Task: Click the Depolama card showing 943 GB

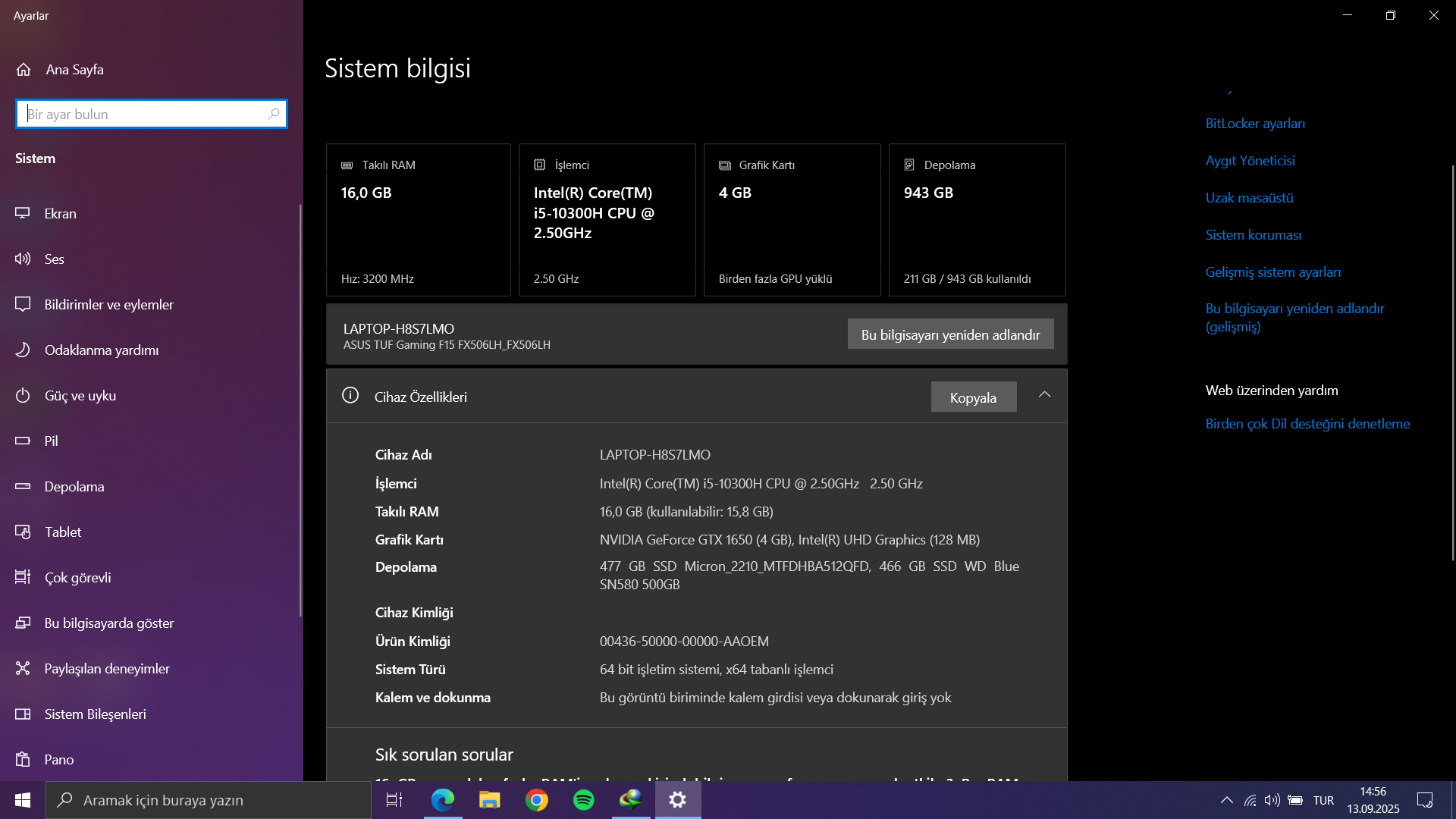Action: pos(977,220)
